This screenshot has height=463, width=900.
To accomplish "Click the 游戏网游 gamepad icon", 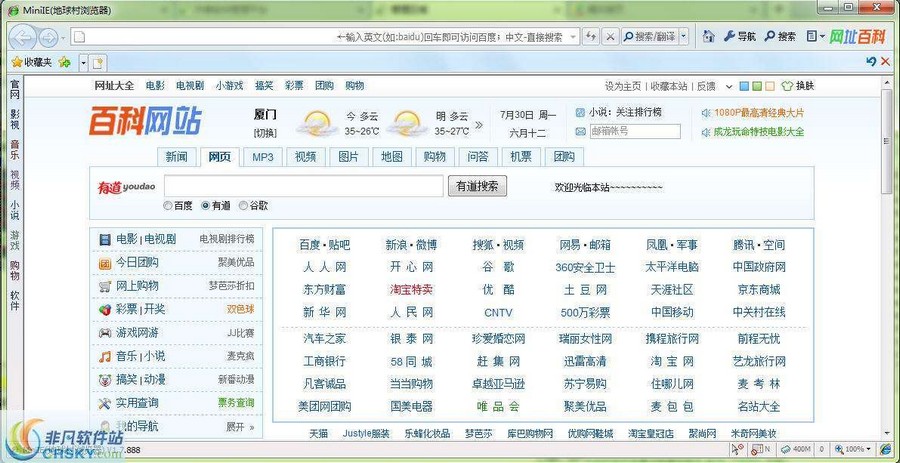I will (x=104, y=333).
